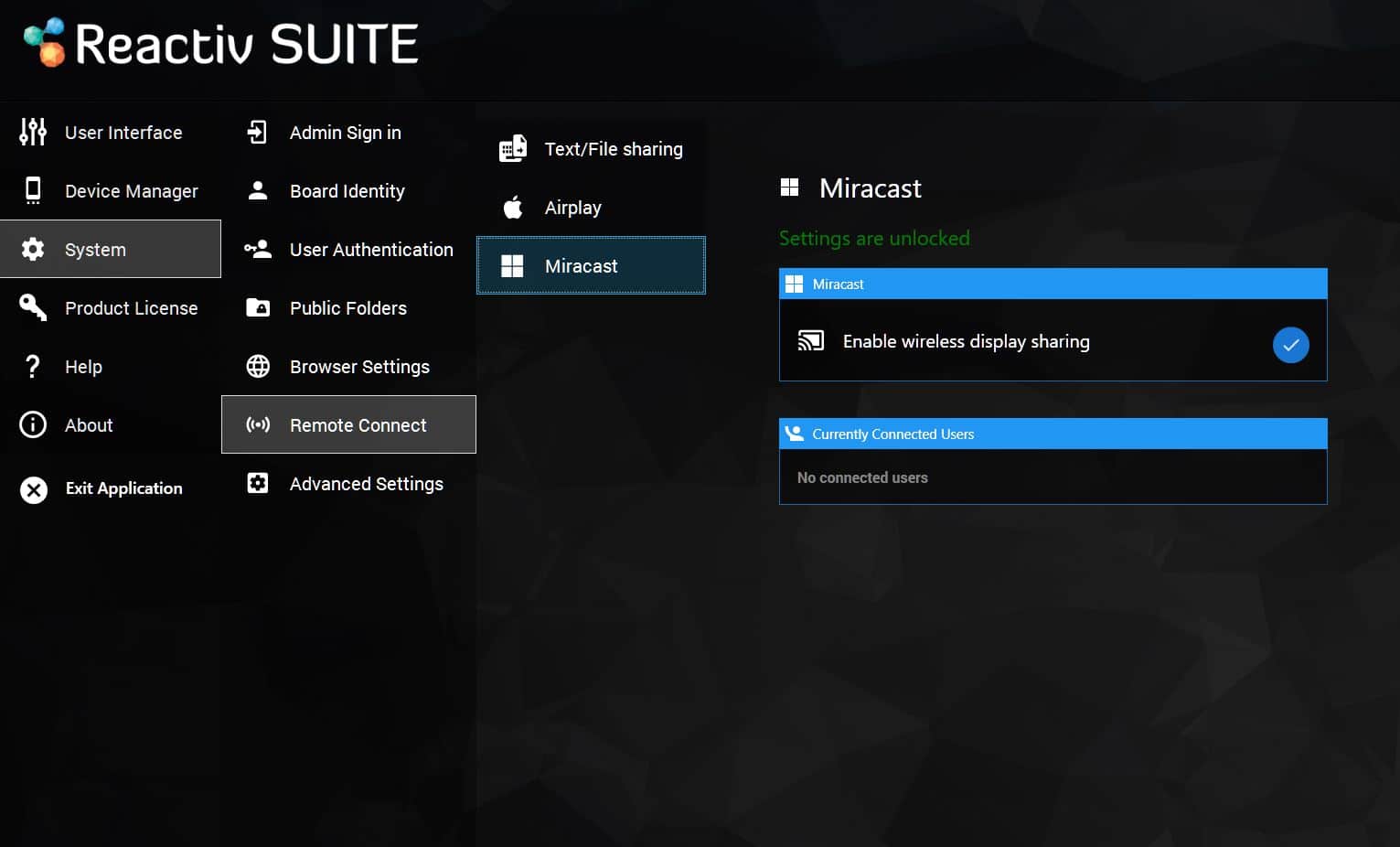Click the Text/File sharing document icon
Viewport: 1400px width, 847px height.
(513, 148)
